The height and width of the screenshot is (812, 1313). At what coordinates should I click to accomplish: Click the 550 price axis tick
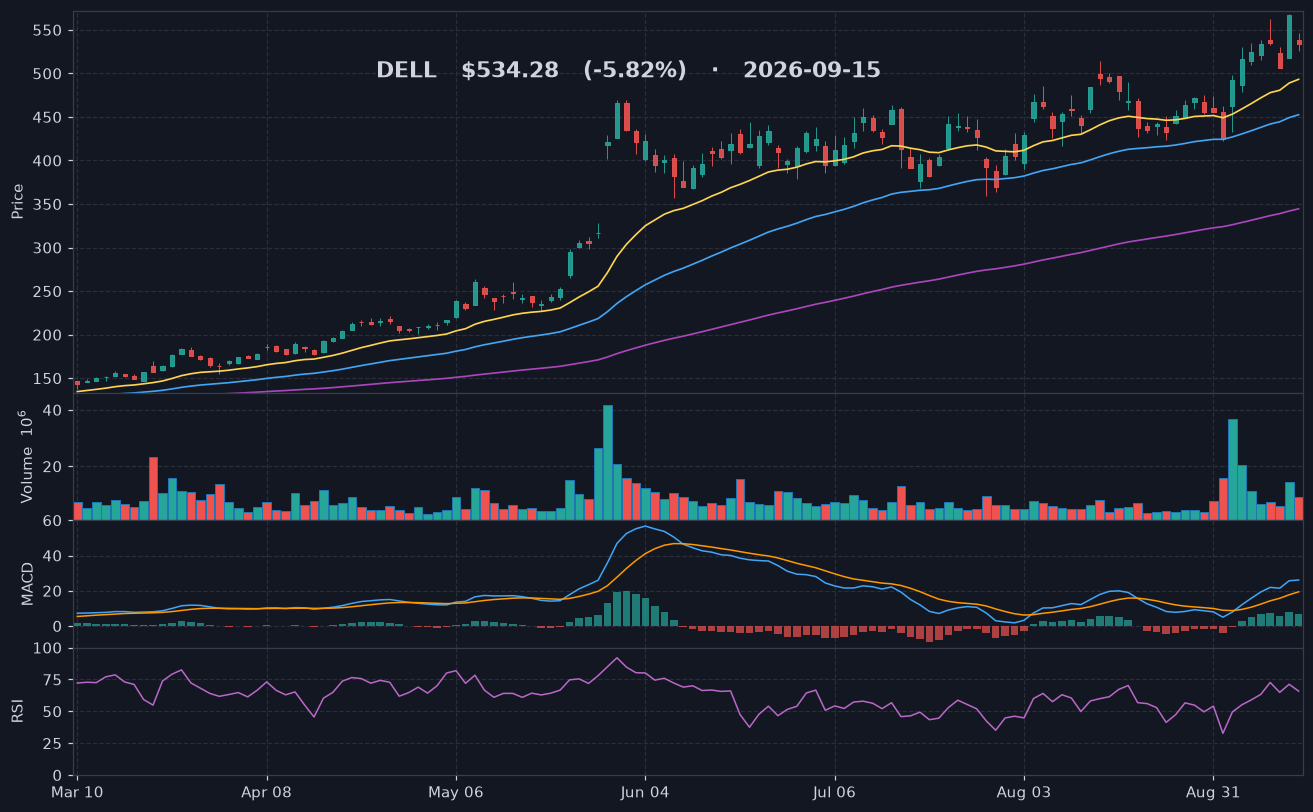click(49, 31)
